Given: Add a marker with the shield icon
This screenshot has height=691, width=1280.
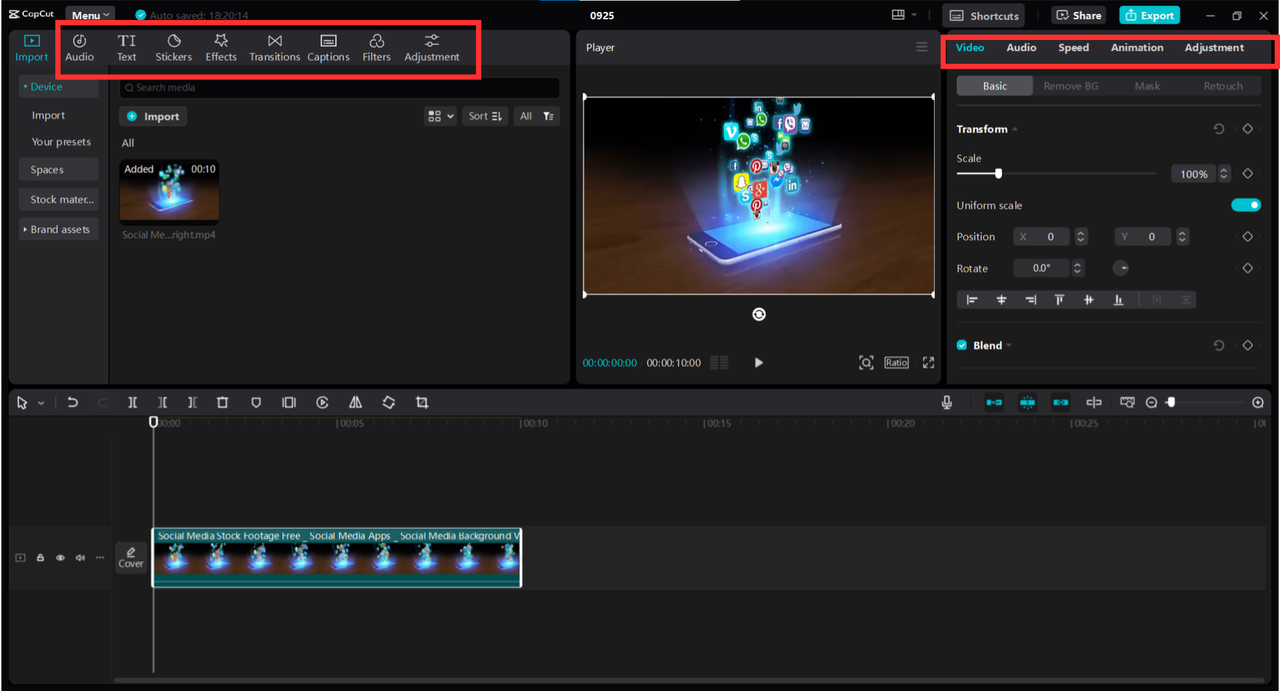Looking at the screenshot, I should tap(256, 402).
